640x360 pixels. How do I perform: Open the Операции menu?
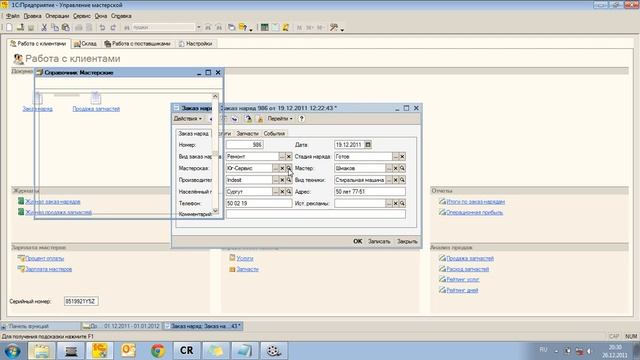tap(57, 16)
